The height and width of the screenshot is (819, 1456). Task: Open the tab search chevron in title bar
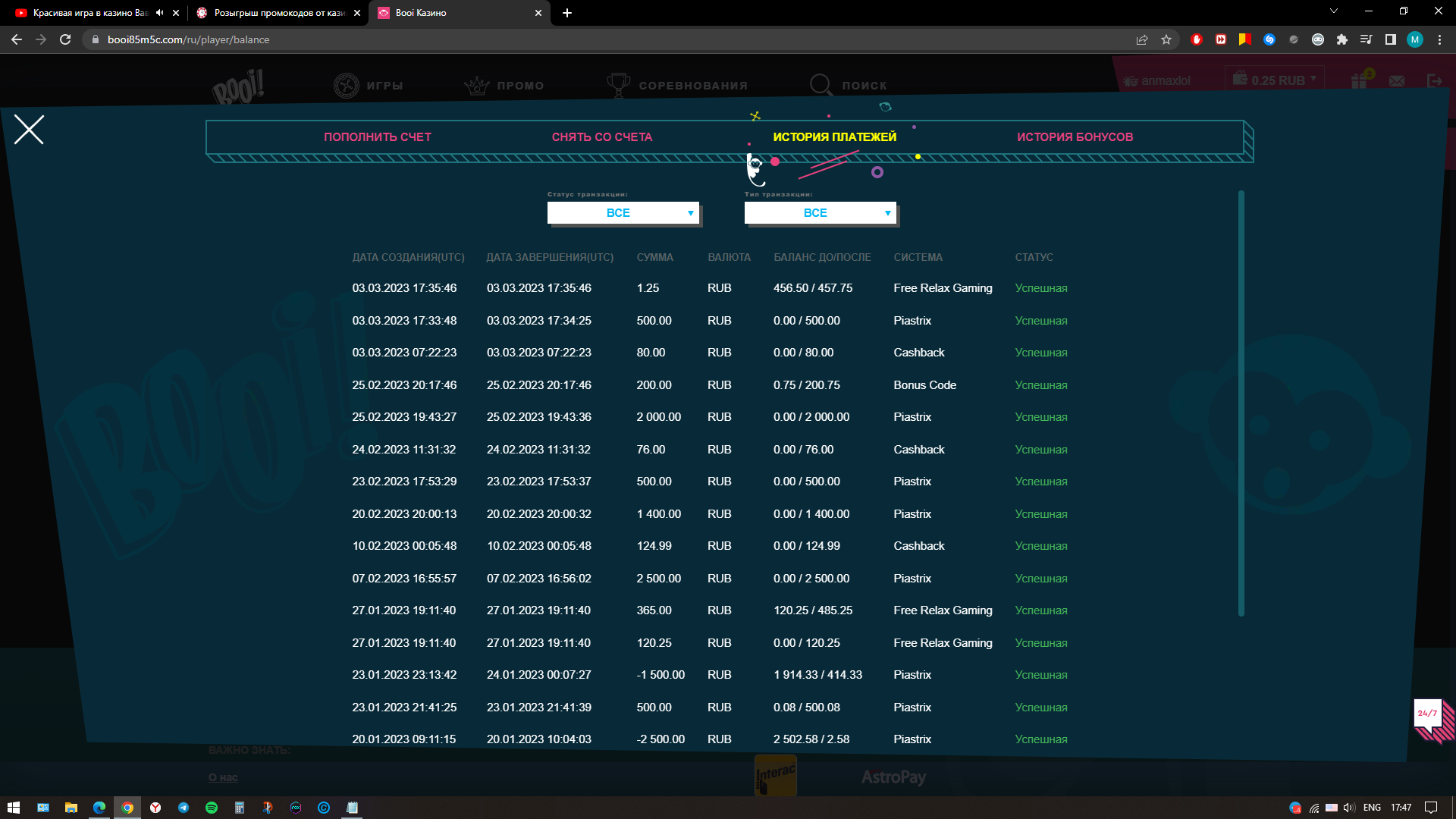(x=1334, y=11)
